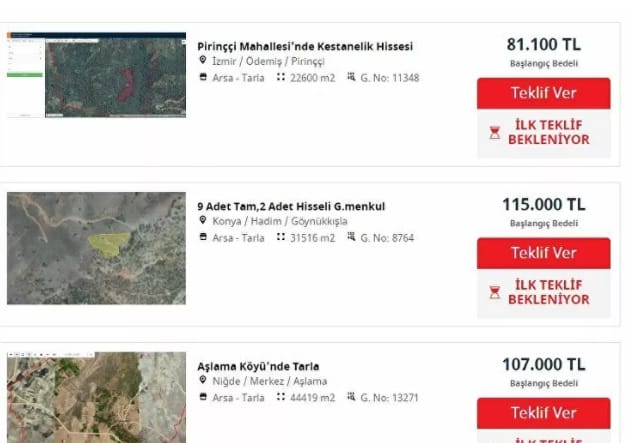
Task: Click listing number icon beside G. No: 11348
Action: click(x=351, y=77)
